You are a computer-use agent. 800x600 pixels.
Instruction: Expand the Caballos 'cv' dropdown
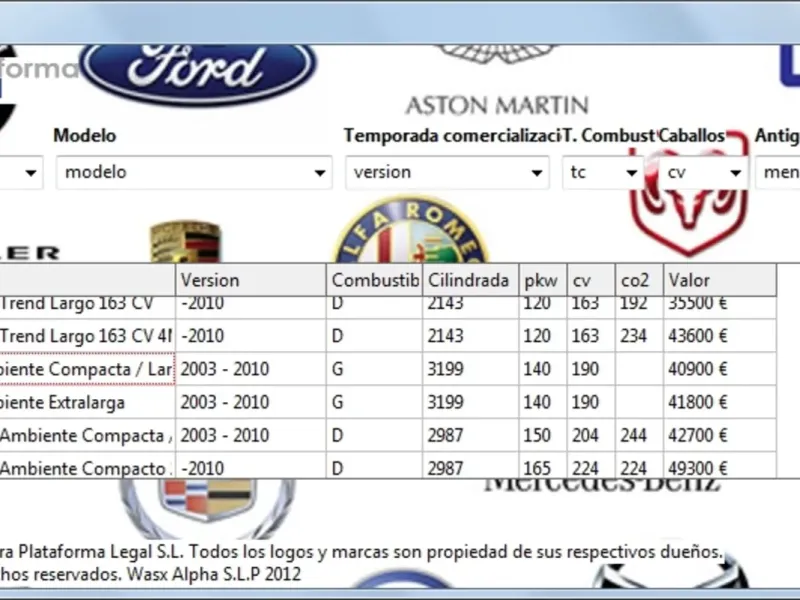coord(703,172)
